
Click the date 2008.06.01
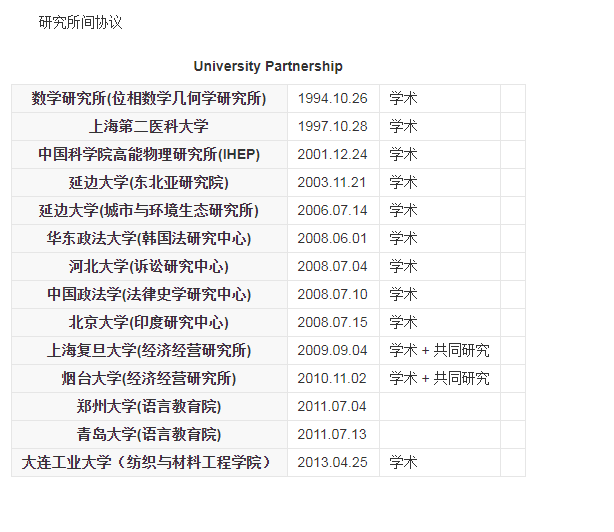(332, 238)
